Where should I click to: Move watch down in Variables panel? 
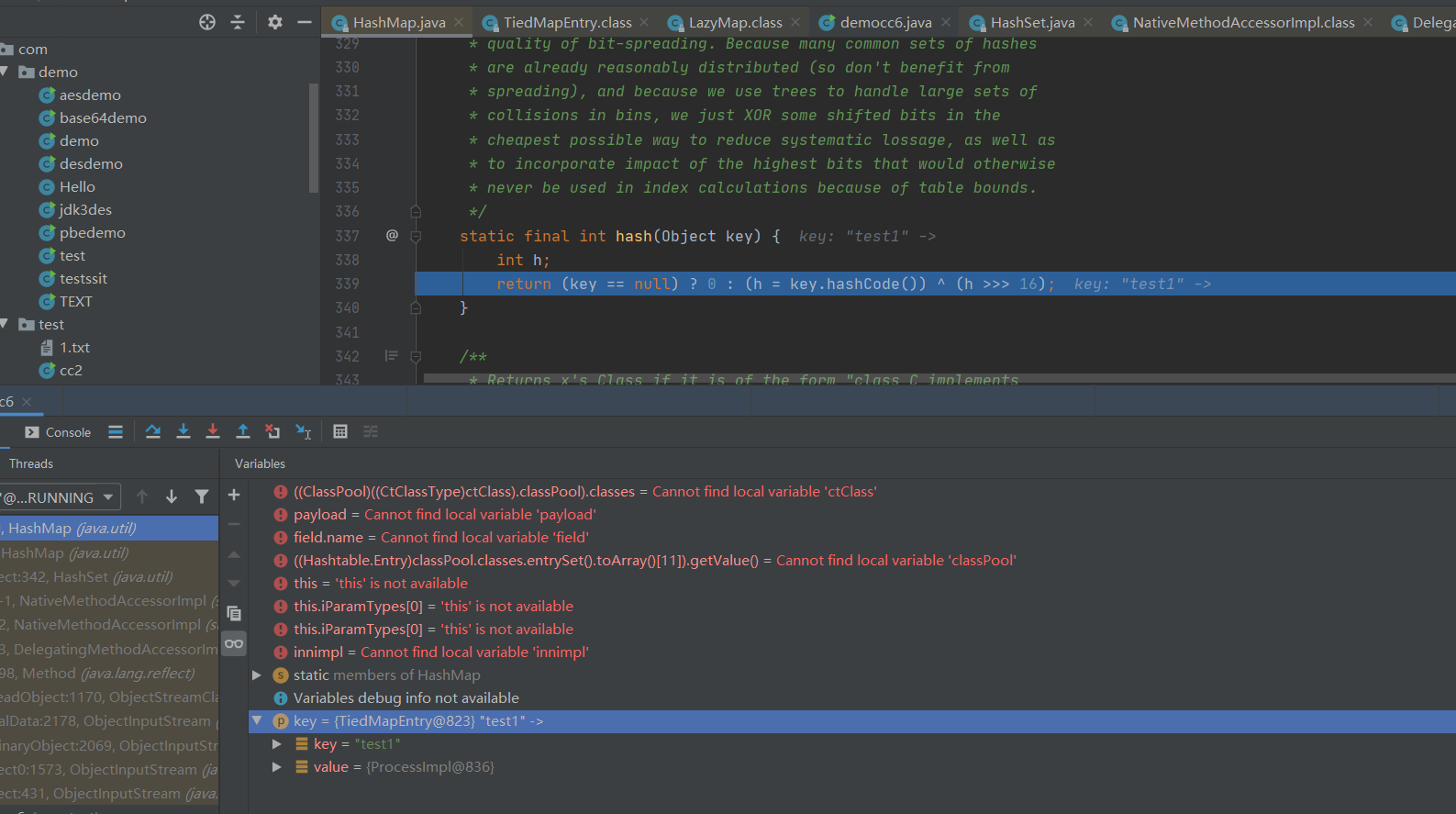click(234, 584)
